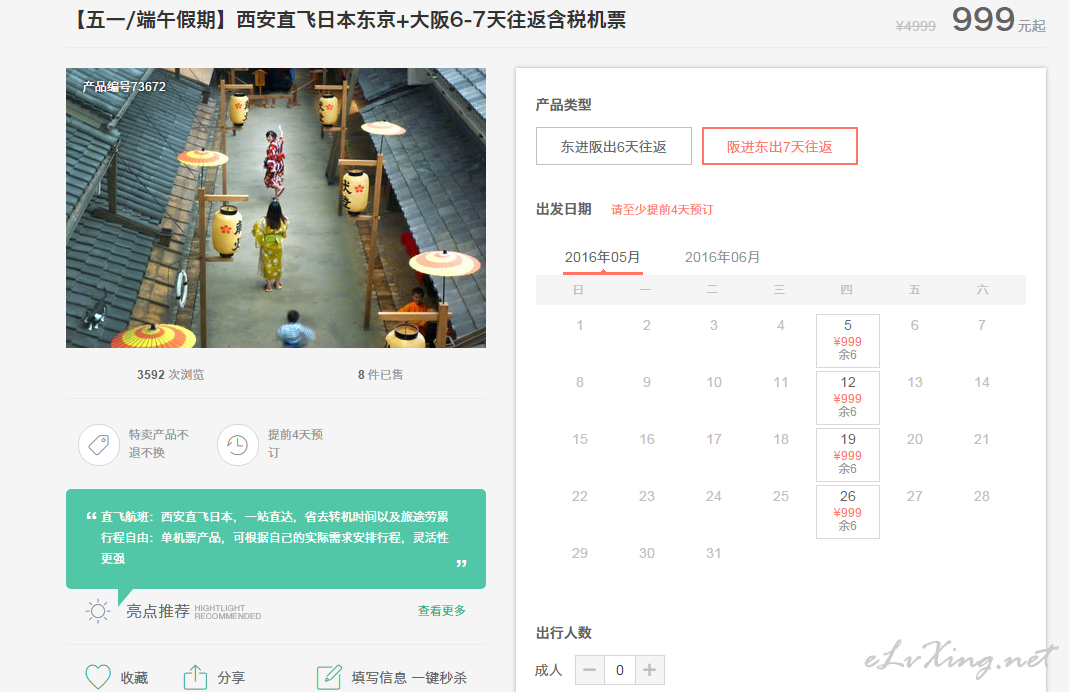
Task: Open 查看更多 highlights link
Action: (442, 610)
